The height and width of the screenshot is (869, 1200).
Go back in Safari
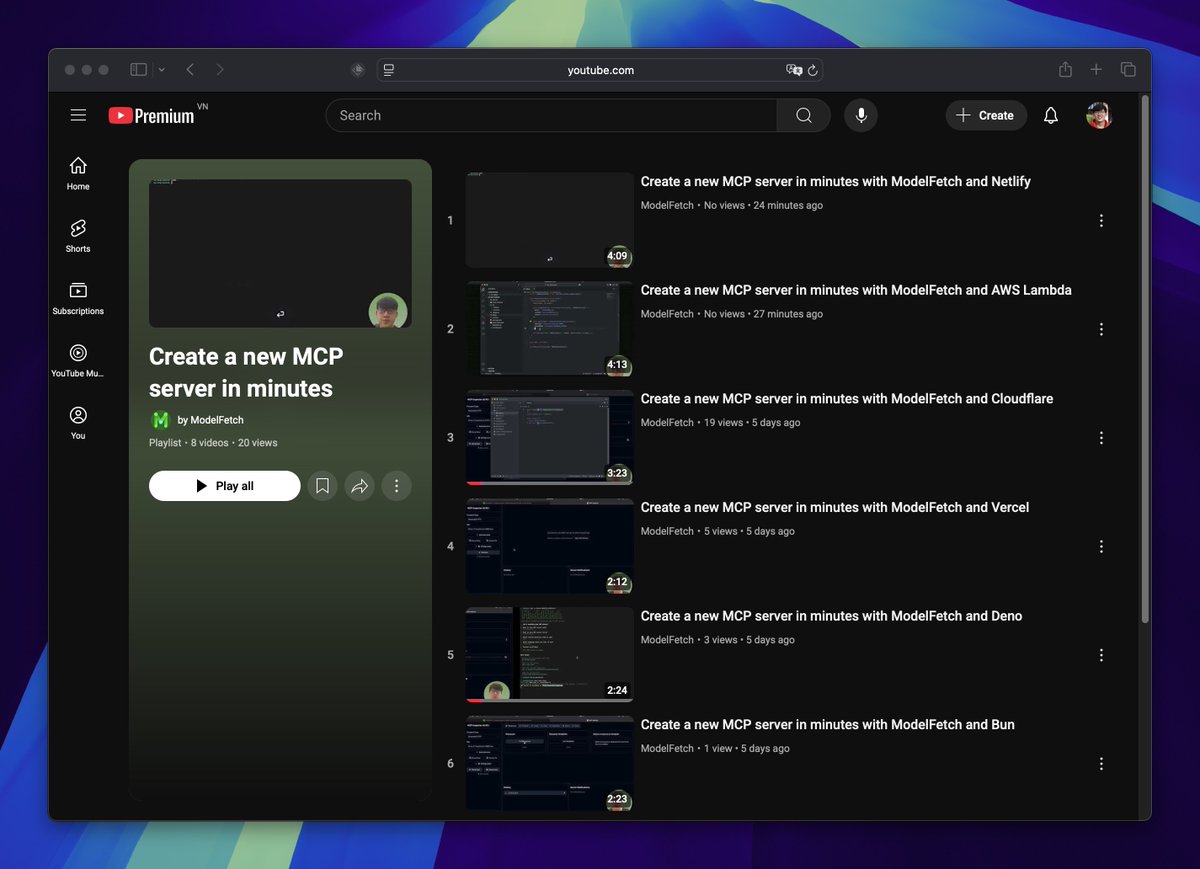point(190,70)
